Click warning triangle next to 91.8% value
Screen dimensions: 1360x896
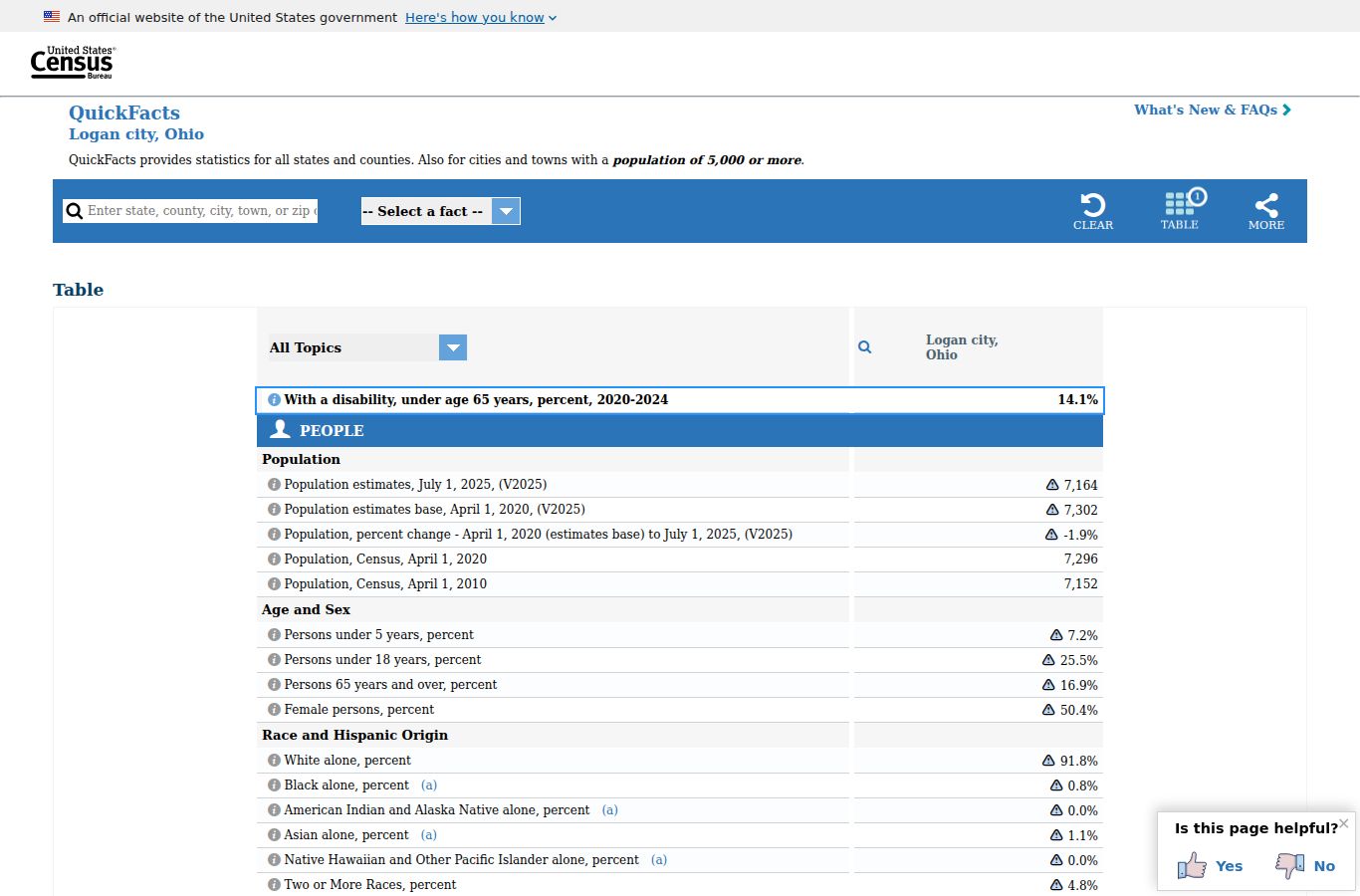[1048, 761]
